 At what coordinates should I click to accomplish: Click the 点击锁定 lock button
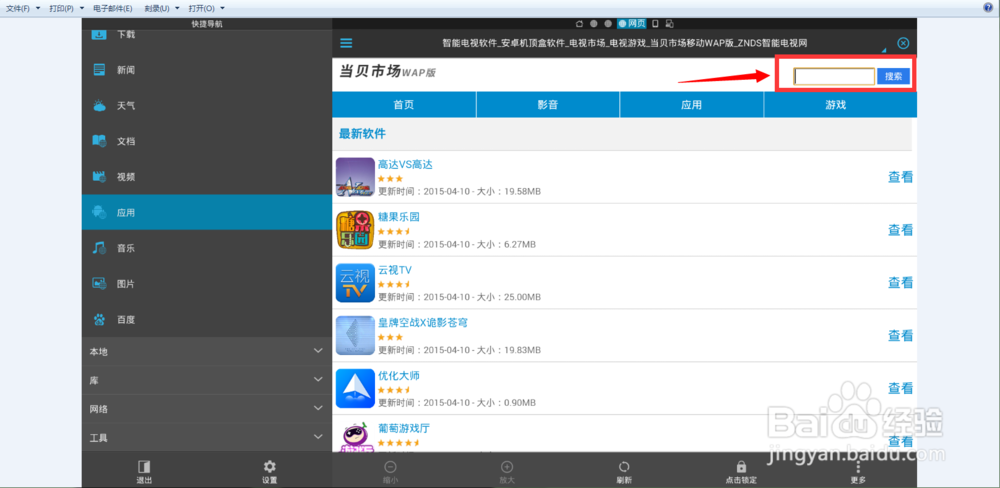click(741, 471)
